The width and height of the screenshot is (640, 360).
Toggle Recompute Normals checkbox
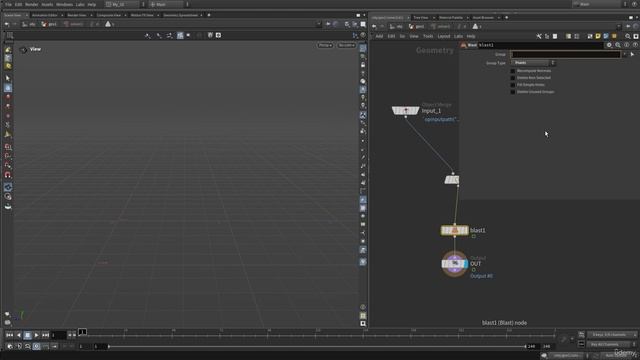513,71
